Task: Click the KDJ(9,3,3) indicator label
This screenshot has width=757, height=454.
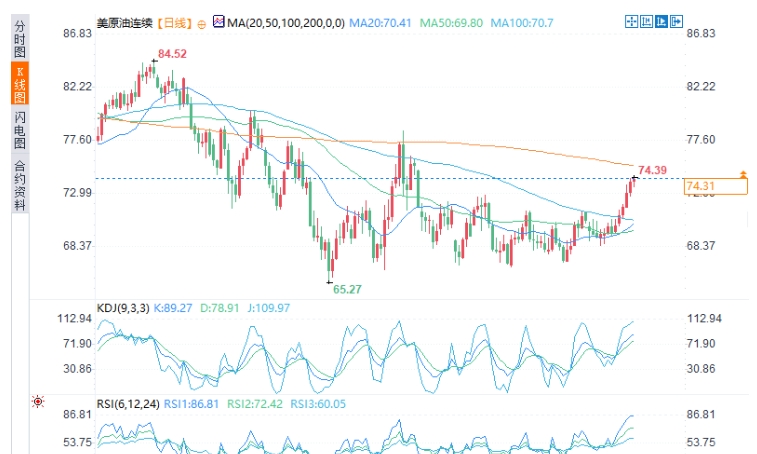Action: tap(123, 308)
